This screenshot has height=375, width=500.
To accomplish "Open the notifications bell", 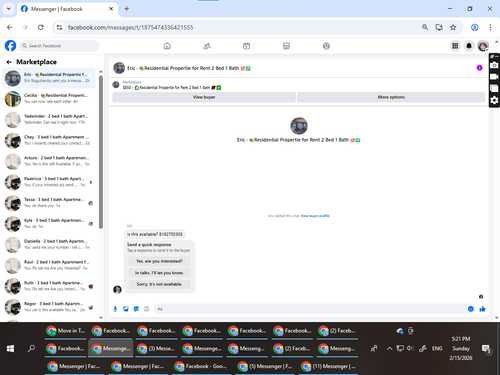I will click(469, 46).
